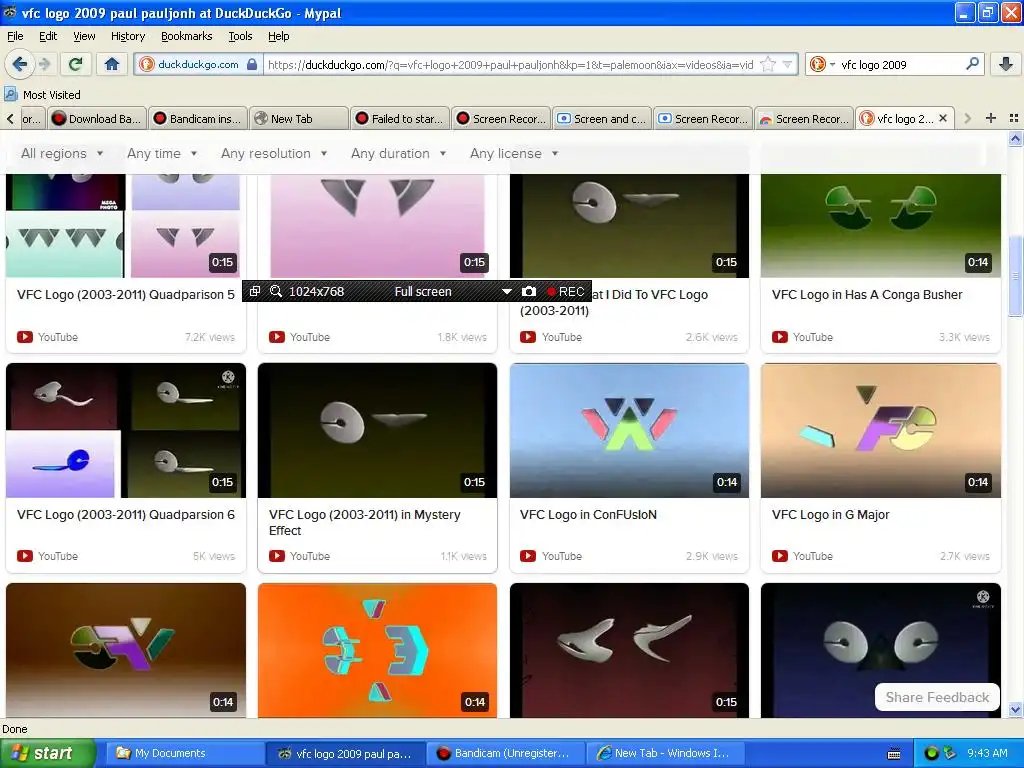
Task: Open the Edit menu
Action: (48, 36)
